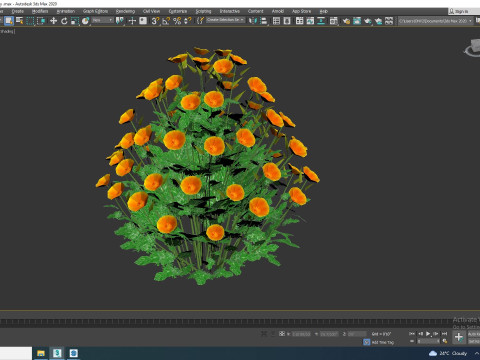This screenshot has width=480, height=360.
Task: Toggle Key Mode below playback controls
Action: tap(412, 341)
